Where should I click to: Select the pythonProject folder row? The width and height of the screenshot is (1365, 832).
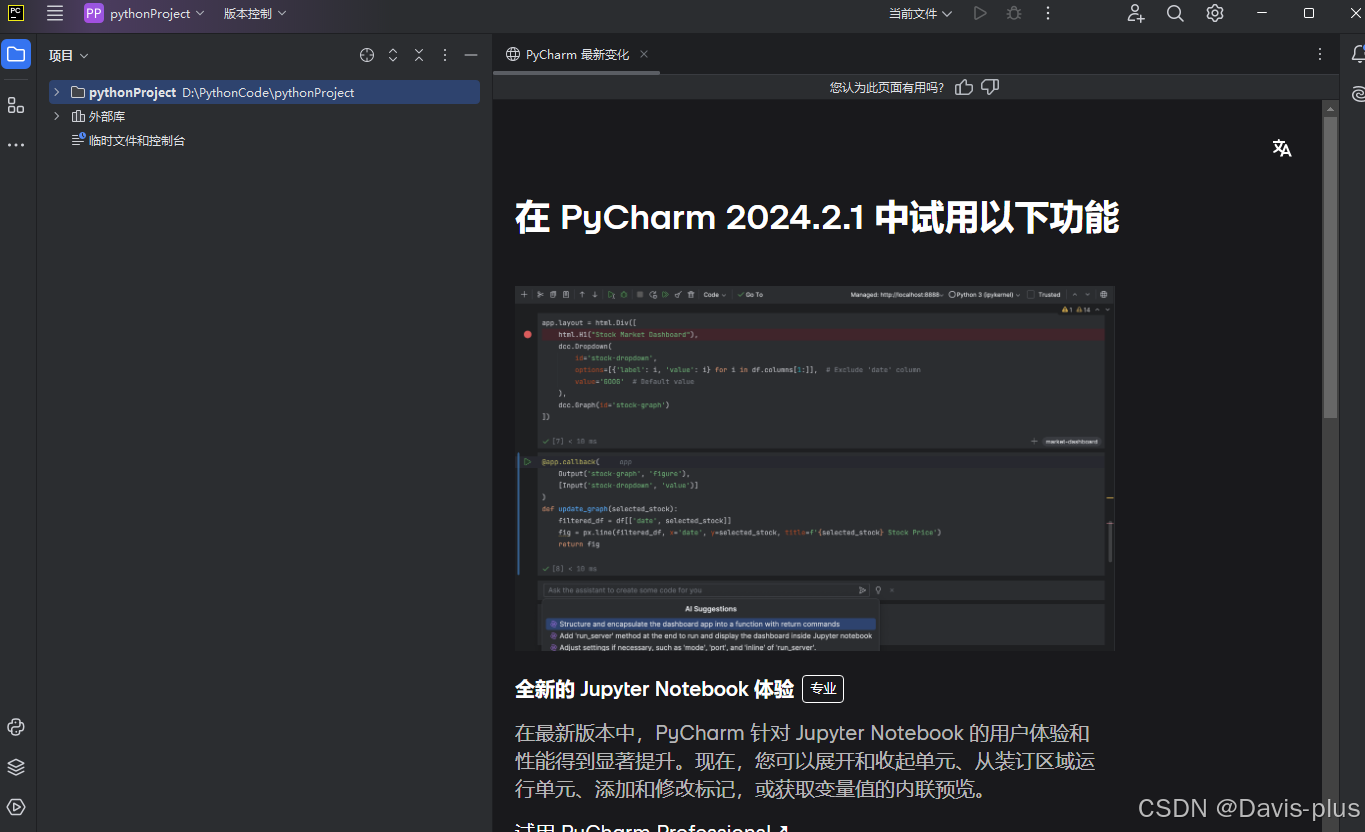pos(264,92)
